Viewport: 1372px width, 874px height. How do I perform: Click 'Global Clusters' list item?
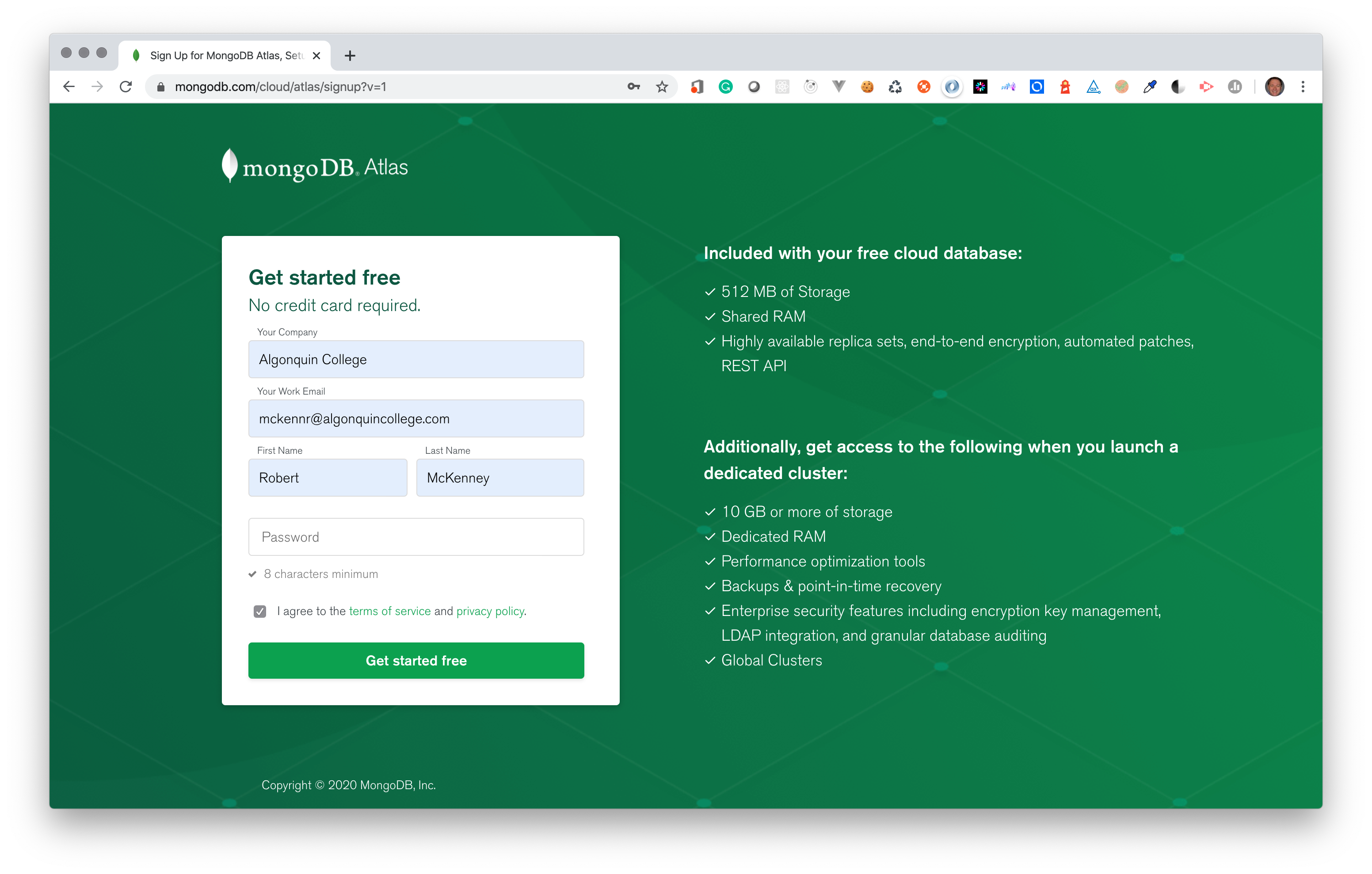click(x=771, y=660)
